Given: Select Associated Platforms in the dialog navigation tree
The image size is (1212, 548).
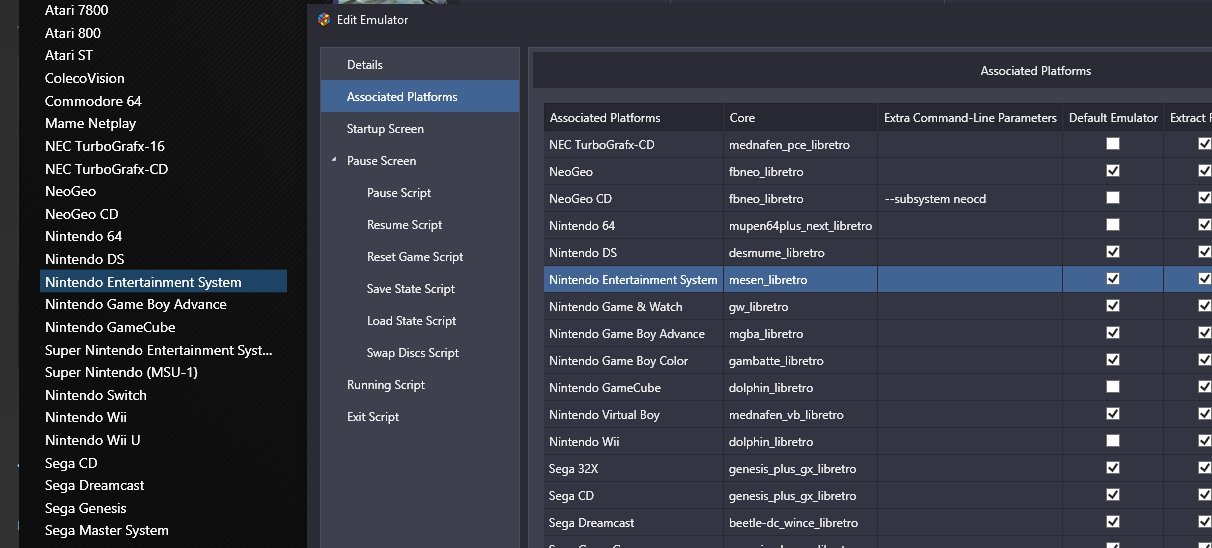Looking at the screenshot, I should pos(420,96).
